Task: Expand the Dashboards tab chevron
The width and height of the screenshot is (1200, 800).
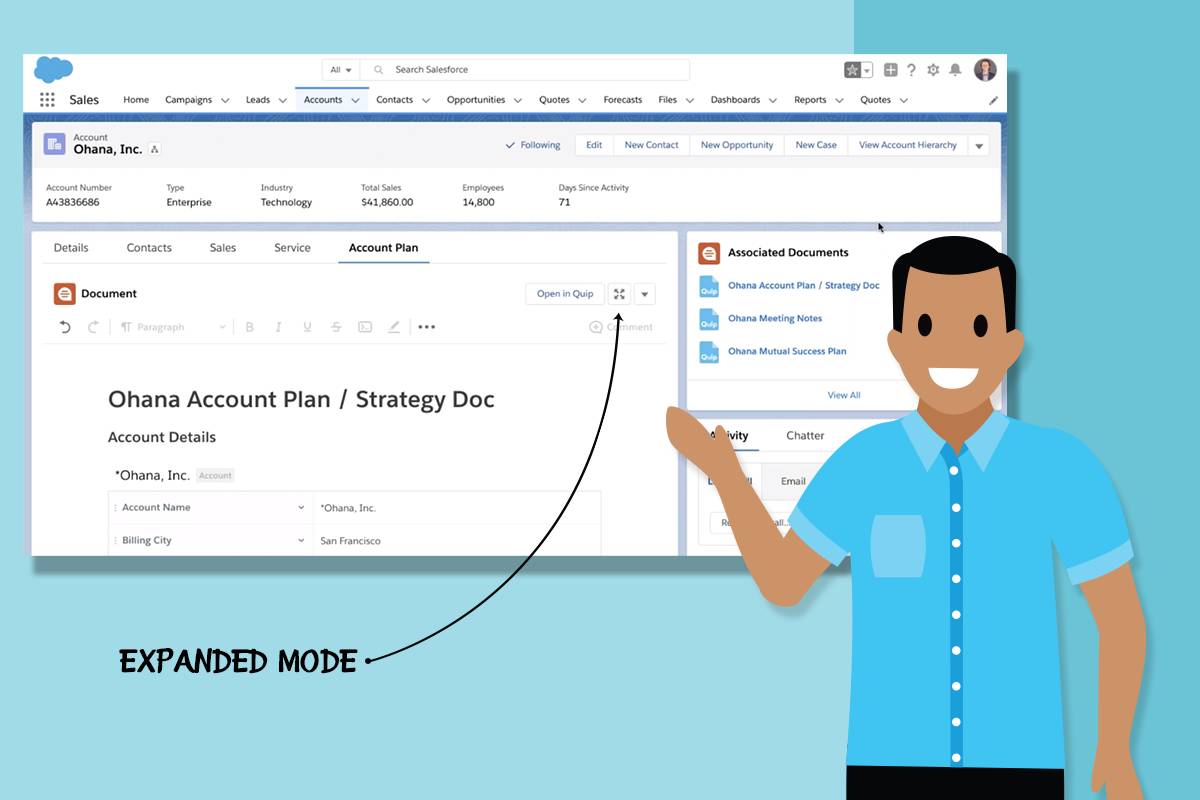Action: (772, 100)
